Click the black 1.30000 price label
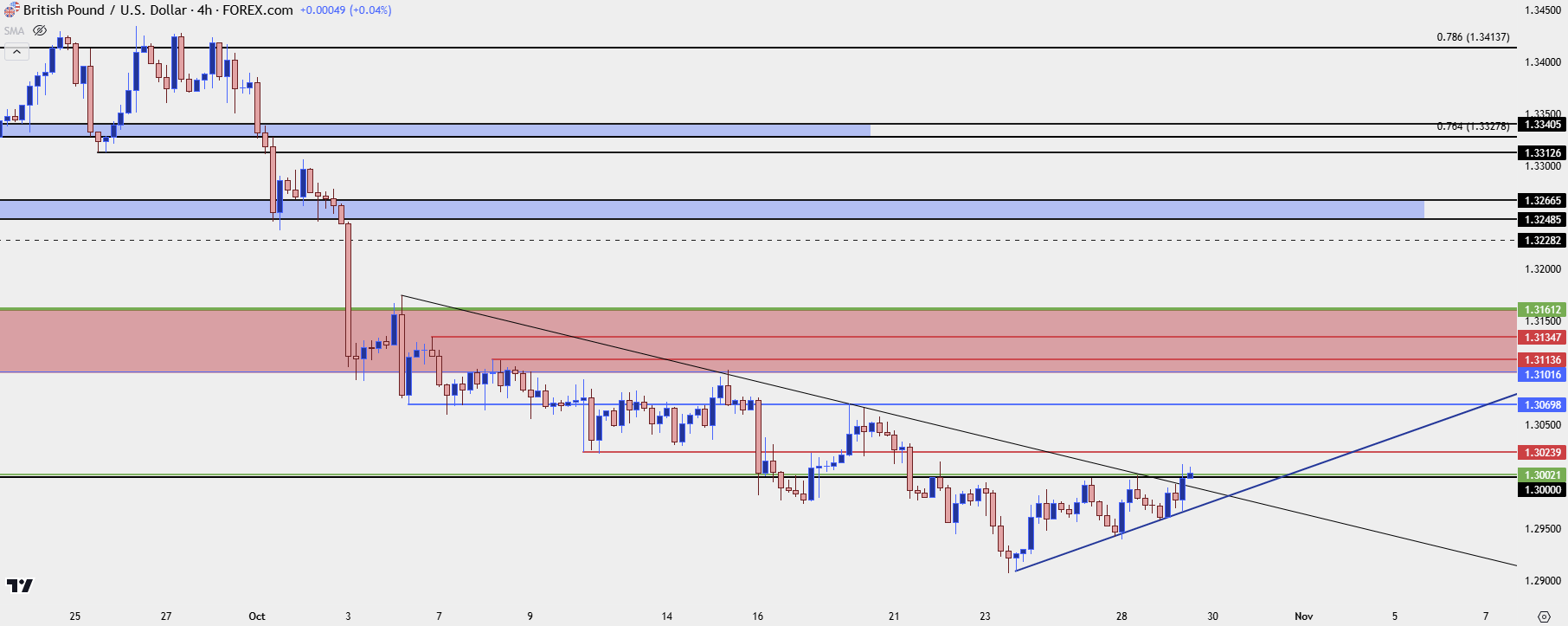Viewport: 1568px width, 626px height. click(1543, 490)
